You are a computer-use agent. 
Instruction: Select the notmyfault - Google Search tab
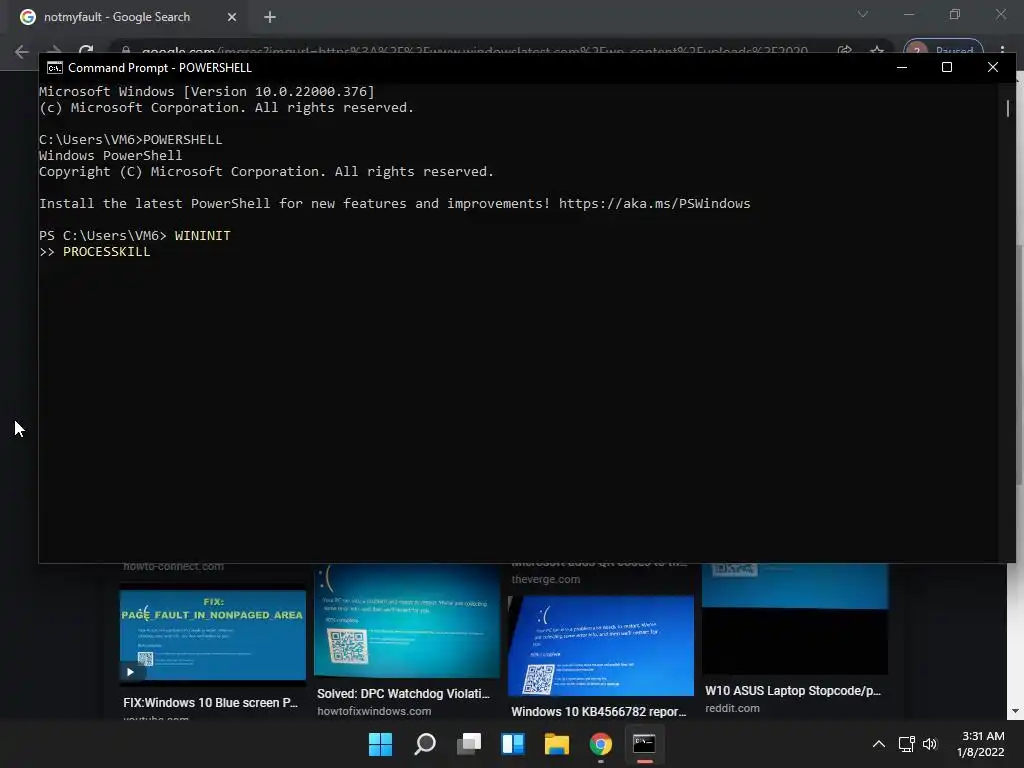click(x=128, y=17)
